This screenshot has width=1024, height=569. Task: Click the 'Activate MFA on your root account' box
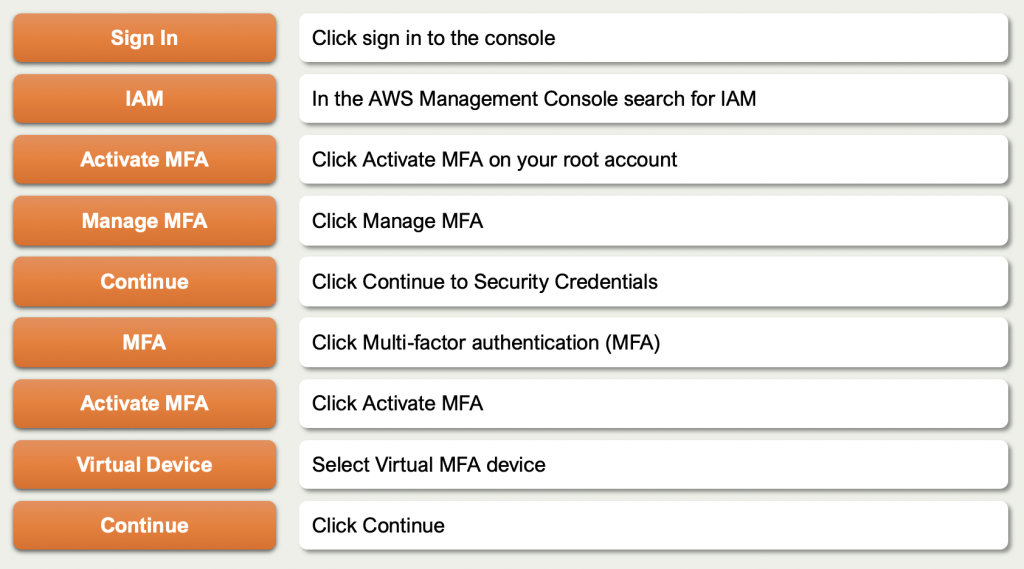653,160
